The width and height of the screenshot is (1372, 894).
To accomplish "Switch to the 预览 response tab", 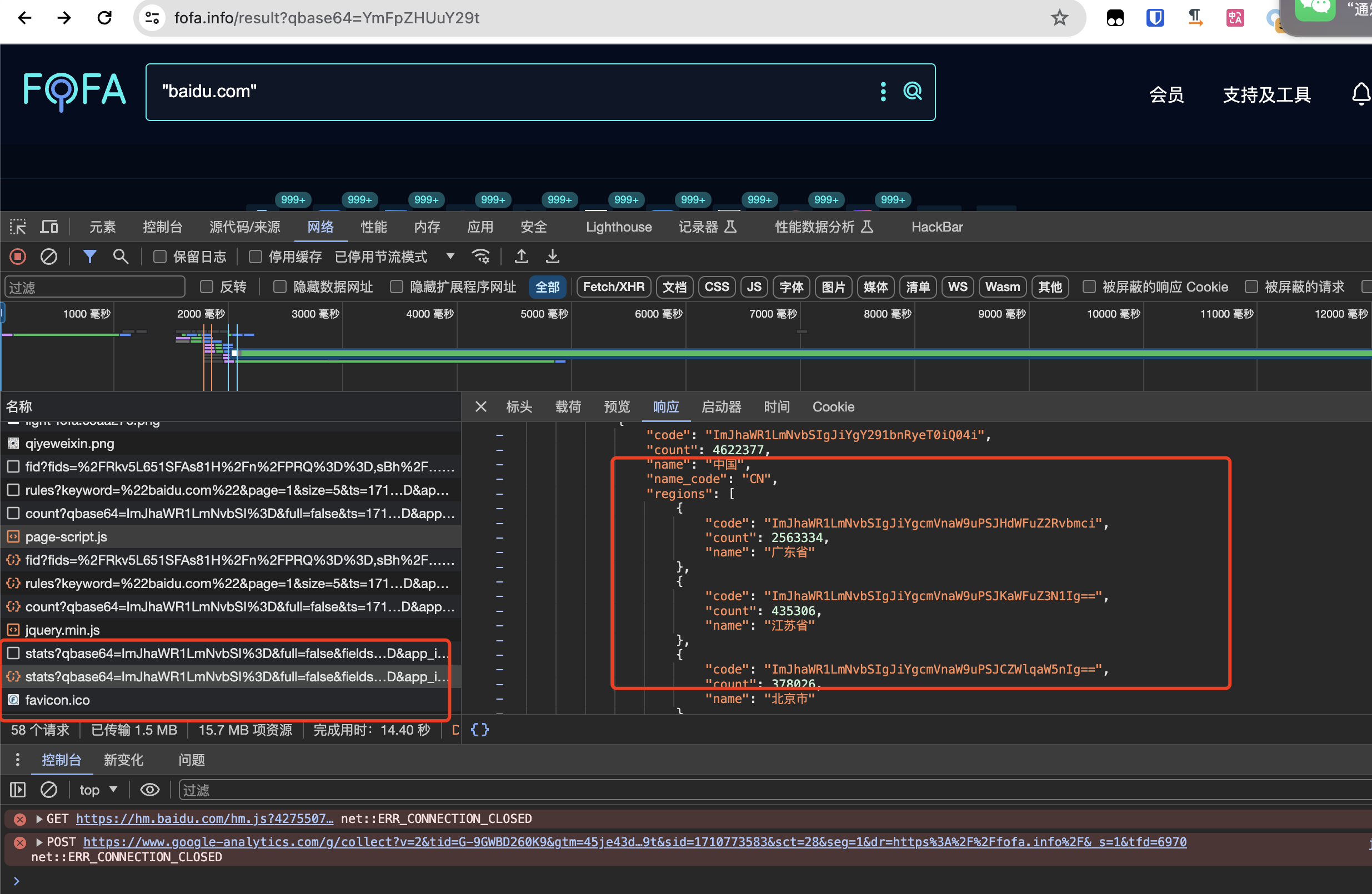I will (x=616, y=407).
